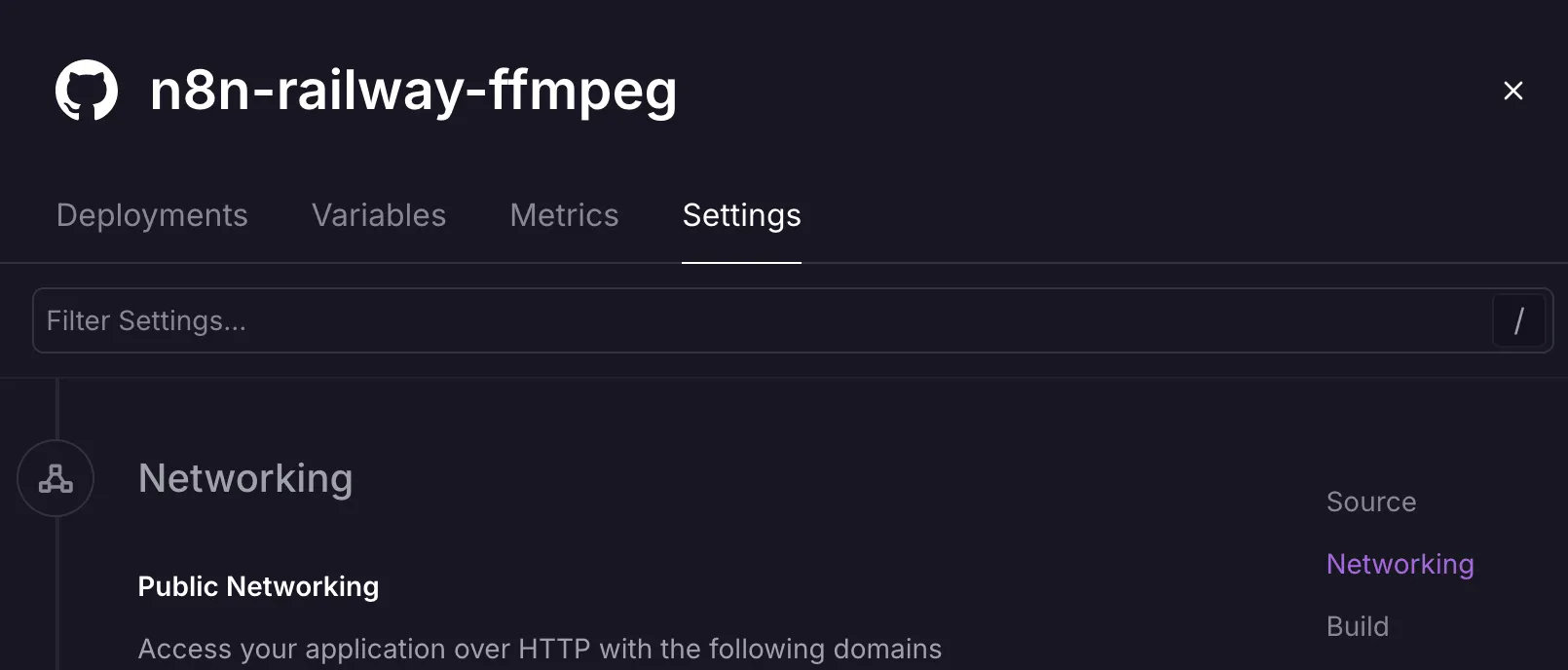Jump to Source in settings sidebar
The height and width of the screenshot is (670, 1568).
click(1370, 502)
